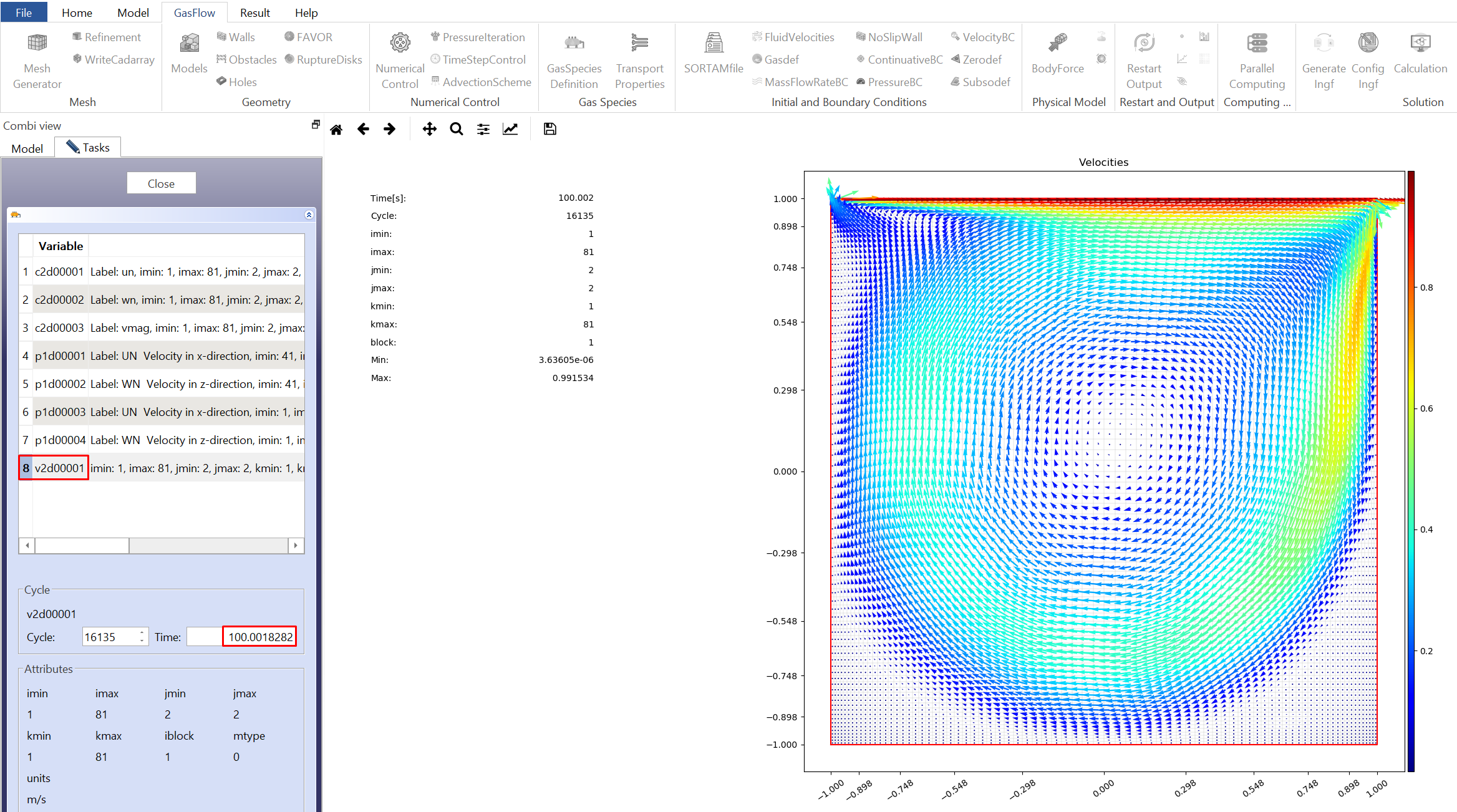This screenshot has height=812, width=1457.
Task: Click the PressureIteration option
Action: tap(478, 37)
